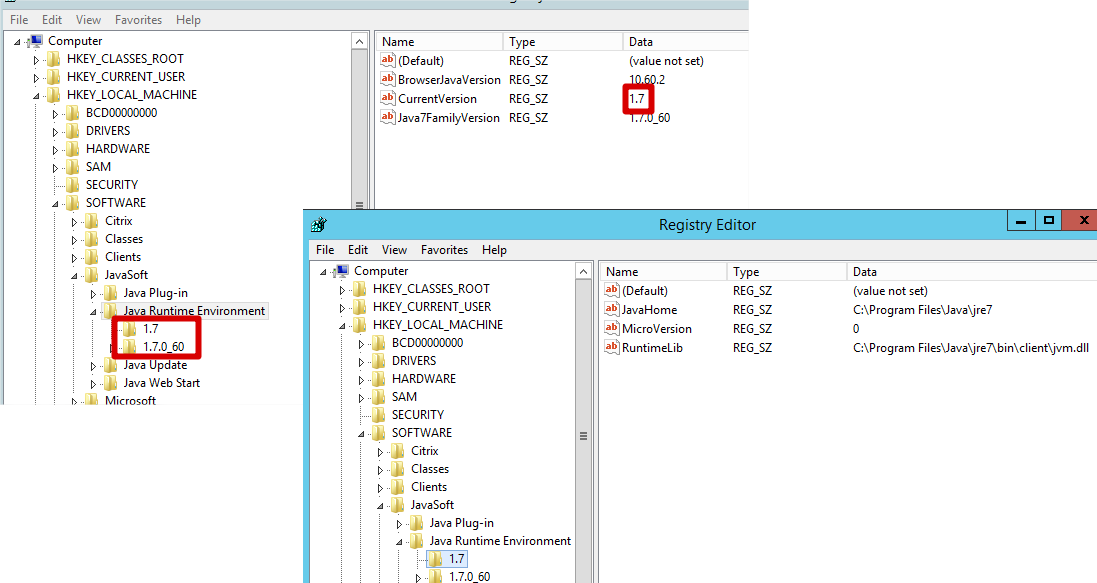Open Edit menu in back registry window
1097x583 pixels.
52,20
